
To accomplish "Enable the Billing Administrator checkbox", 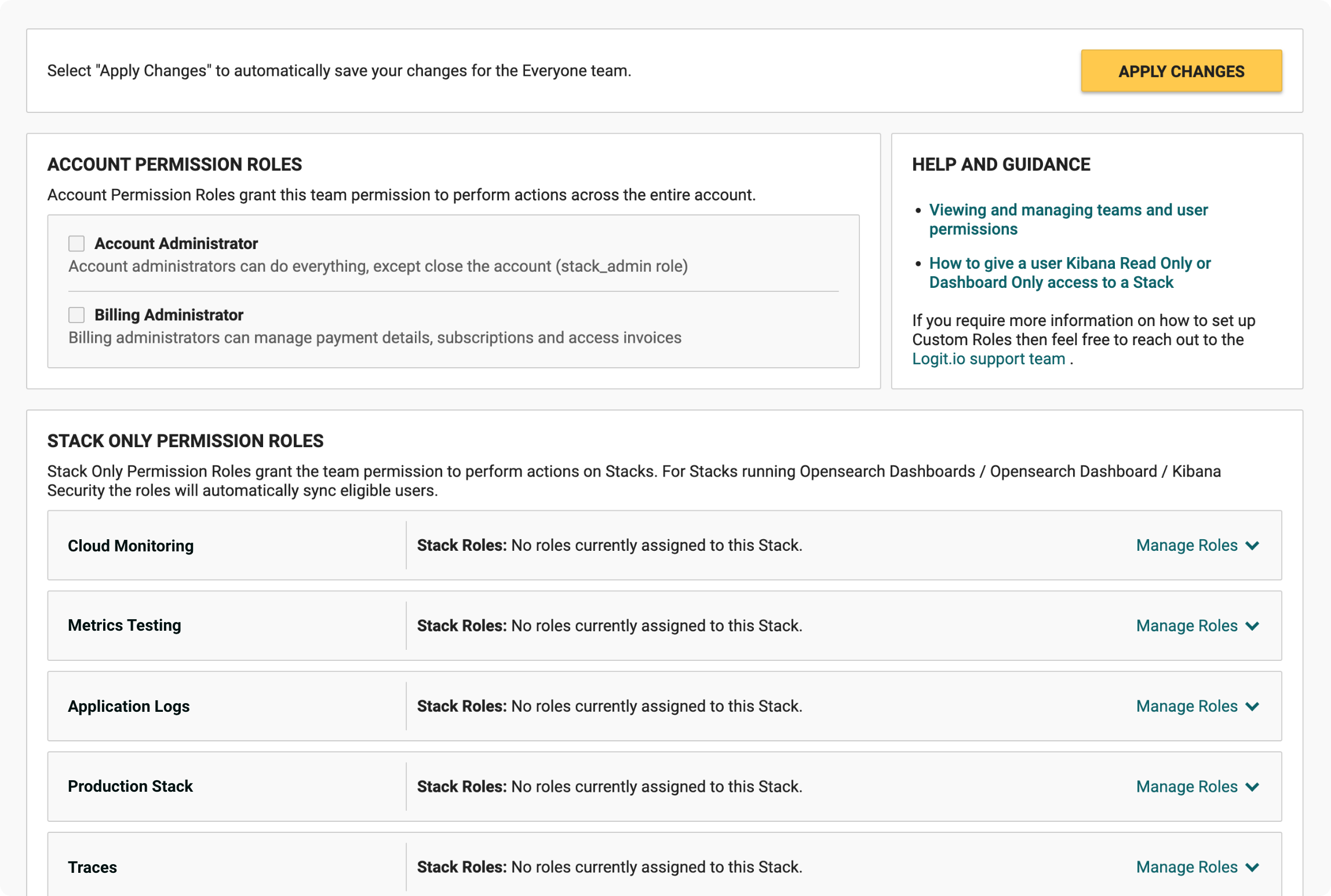I will [76, 314].
